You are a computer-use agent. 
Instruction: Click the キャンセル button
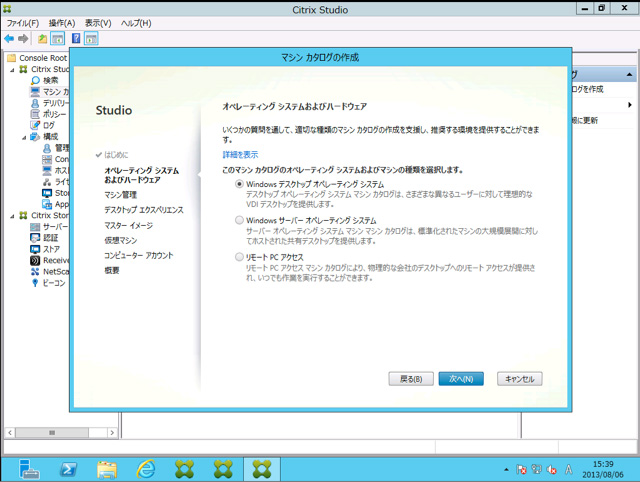[520, 379]
